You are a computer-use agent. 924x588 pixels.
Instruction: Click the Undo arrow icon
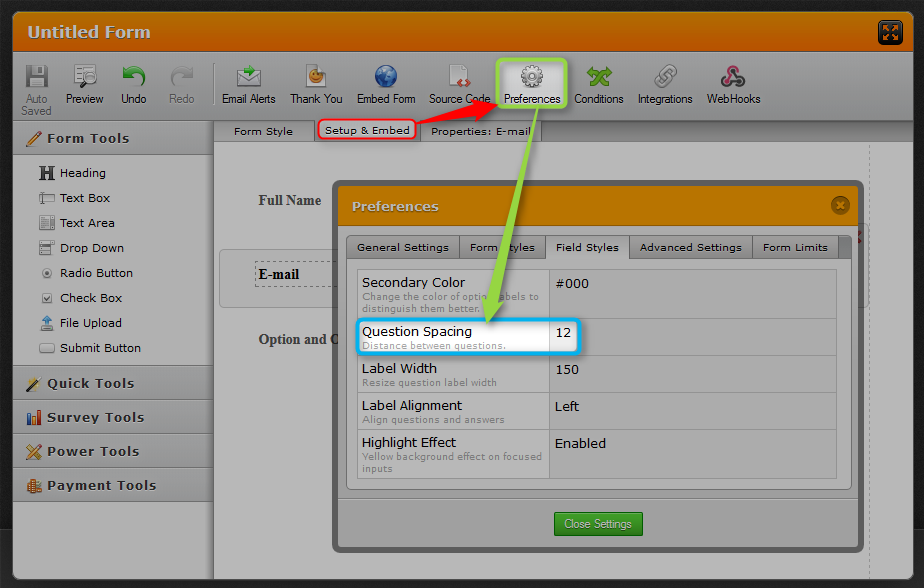[x=133, y=78]
